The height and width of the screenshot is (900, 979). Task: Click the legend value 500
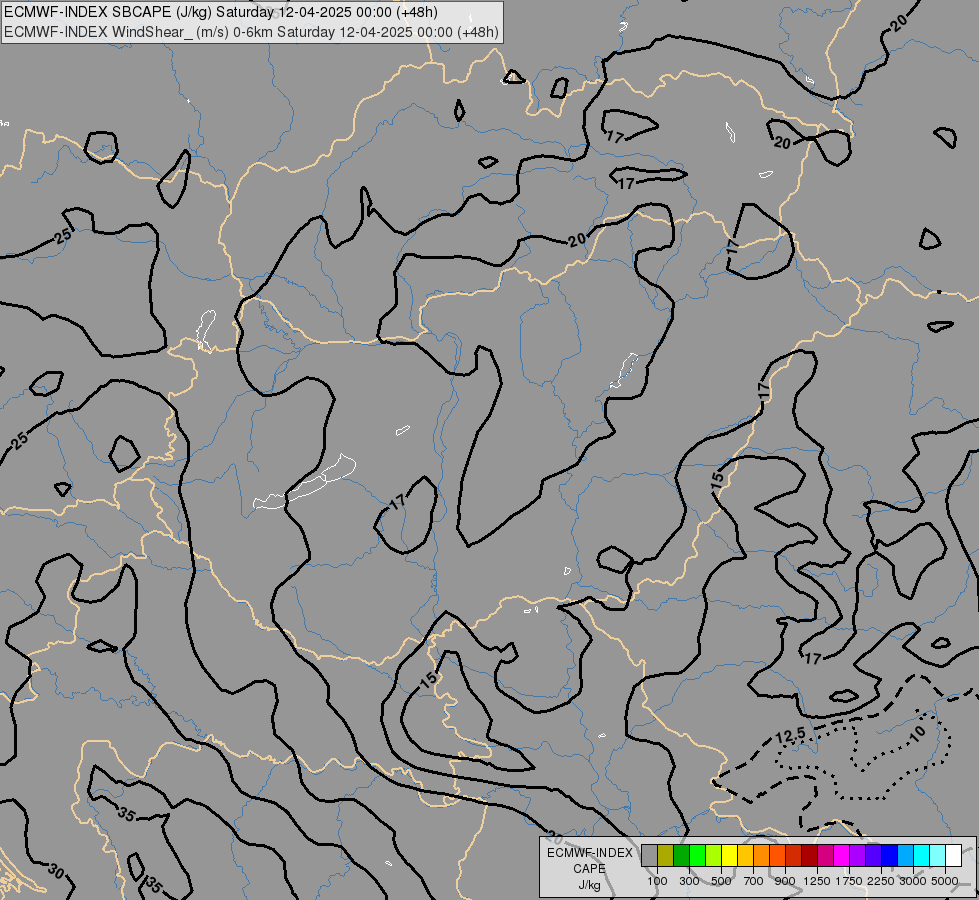click(x=721, y=881)
